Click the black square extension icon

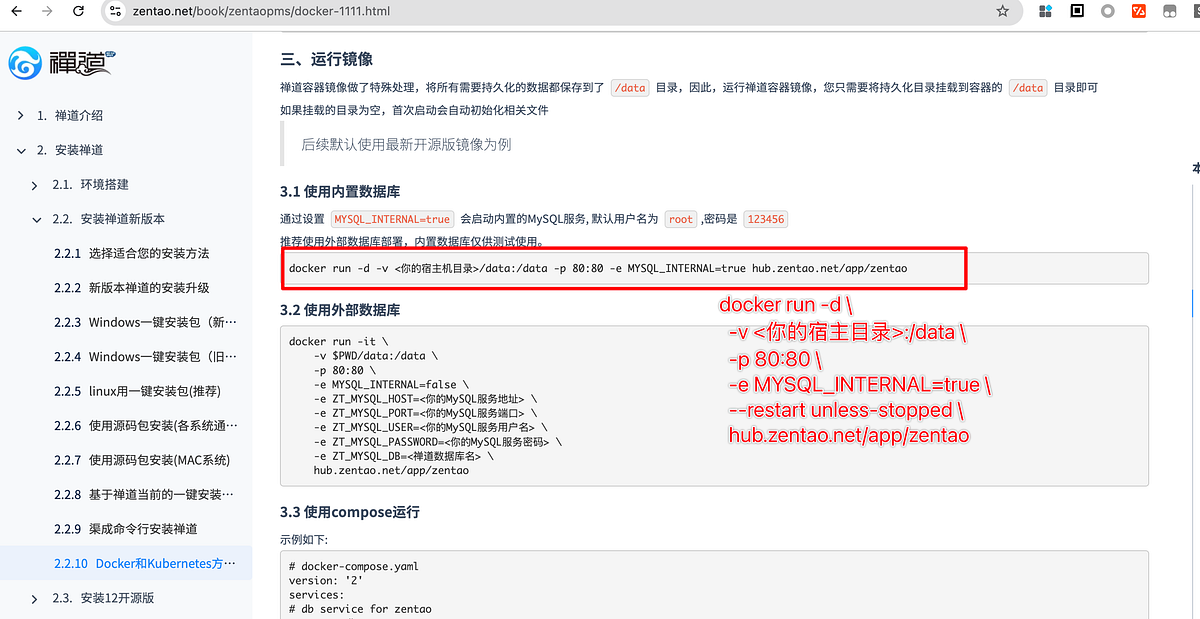click(x=1076, y=13)
